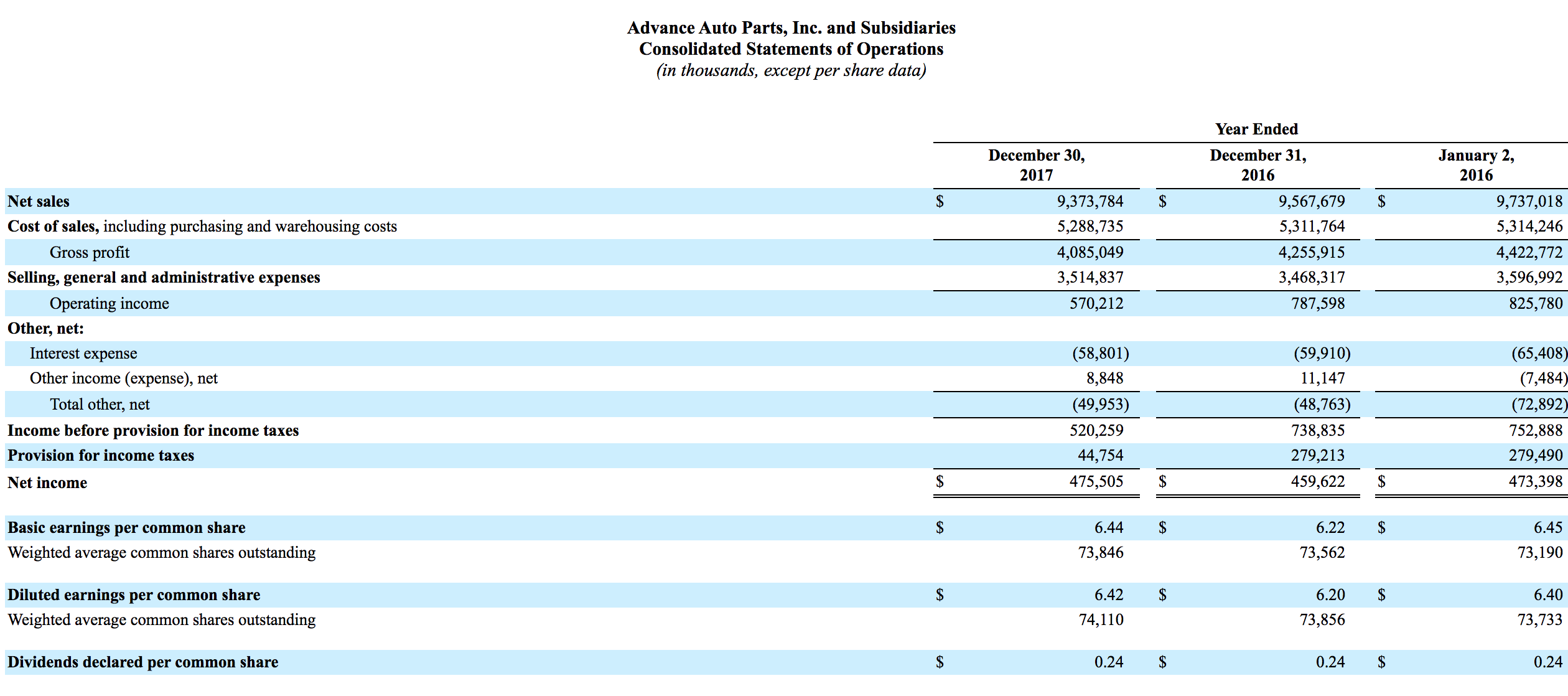Select net income value 459,622
The height and width of the screenshot is (696, 1568).
tap(1318, 482)
